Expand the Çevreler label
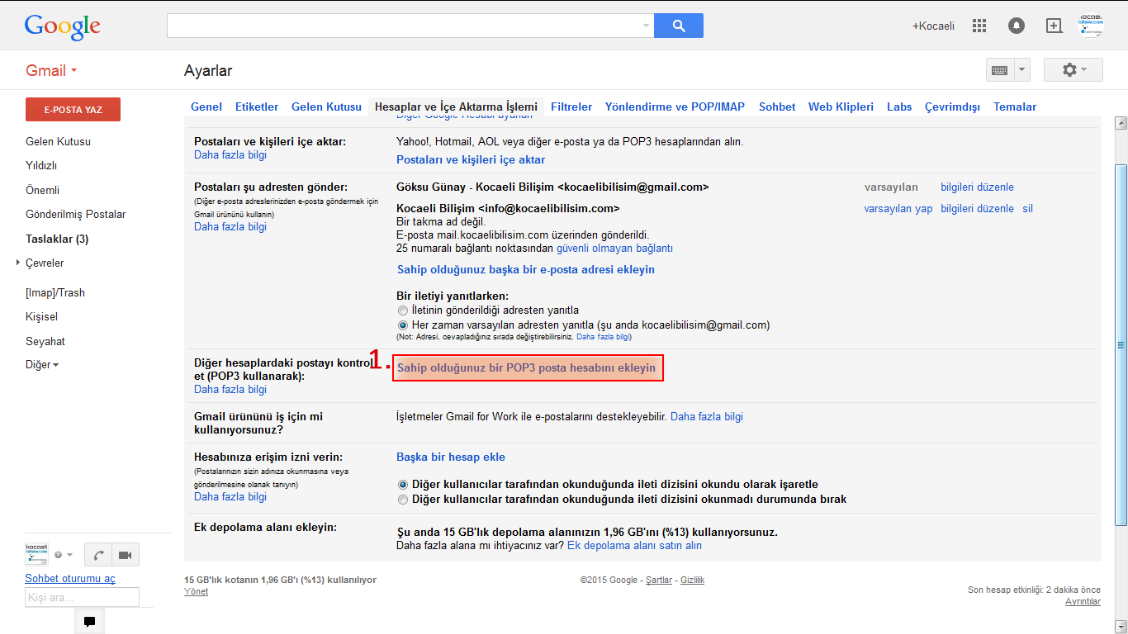The image size is (1128, 634). pos(18,263)
